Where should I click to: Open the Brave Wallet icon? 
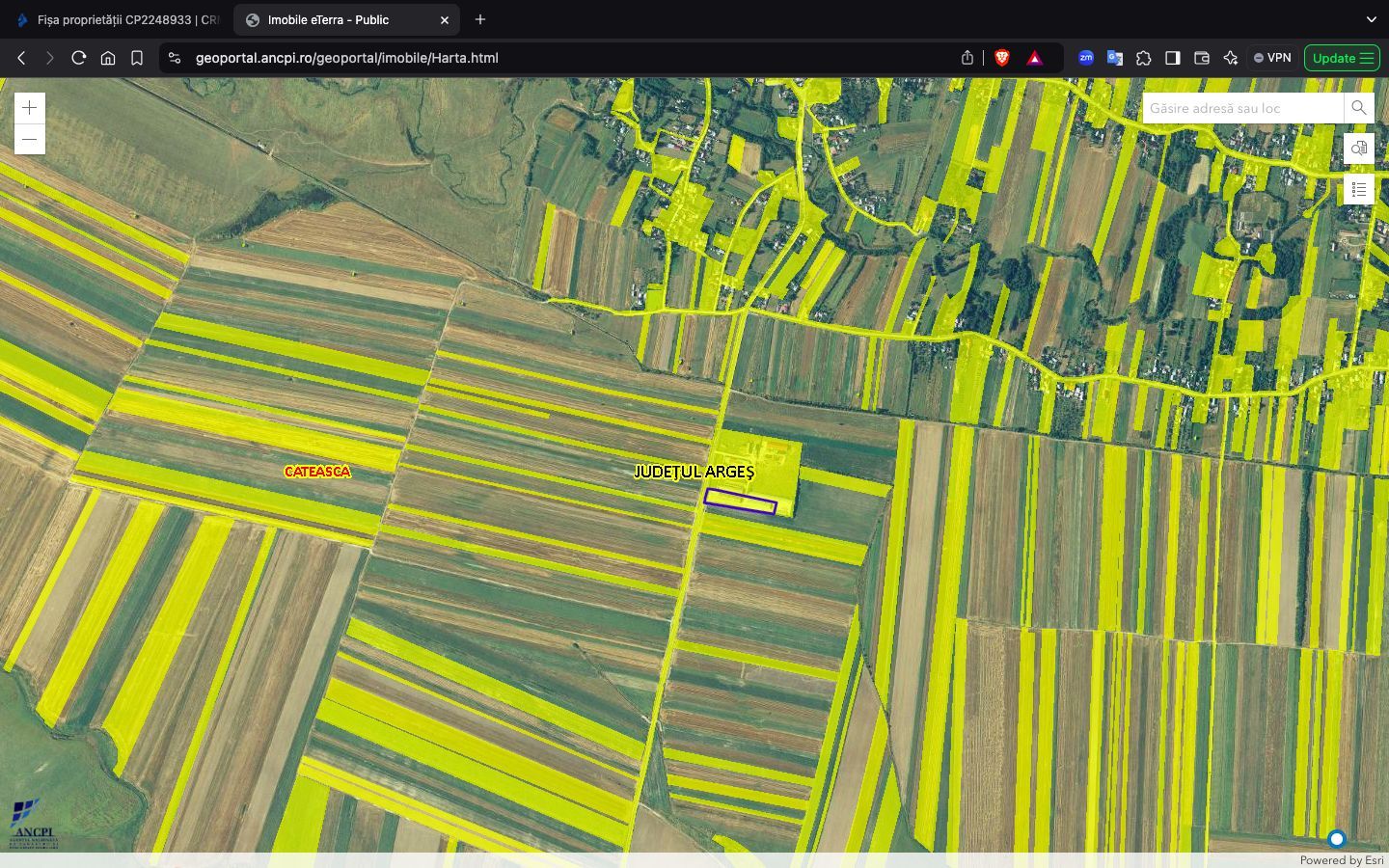tap(1201, 58)
